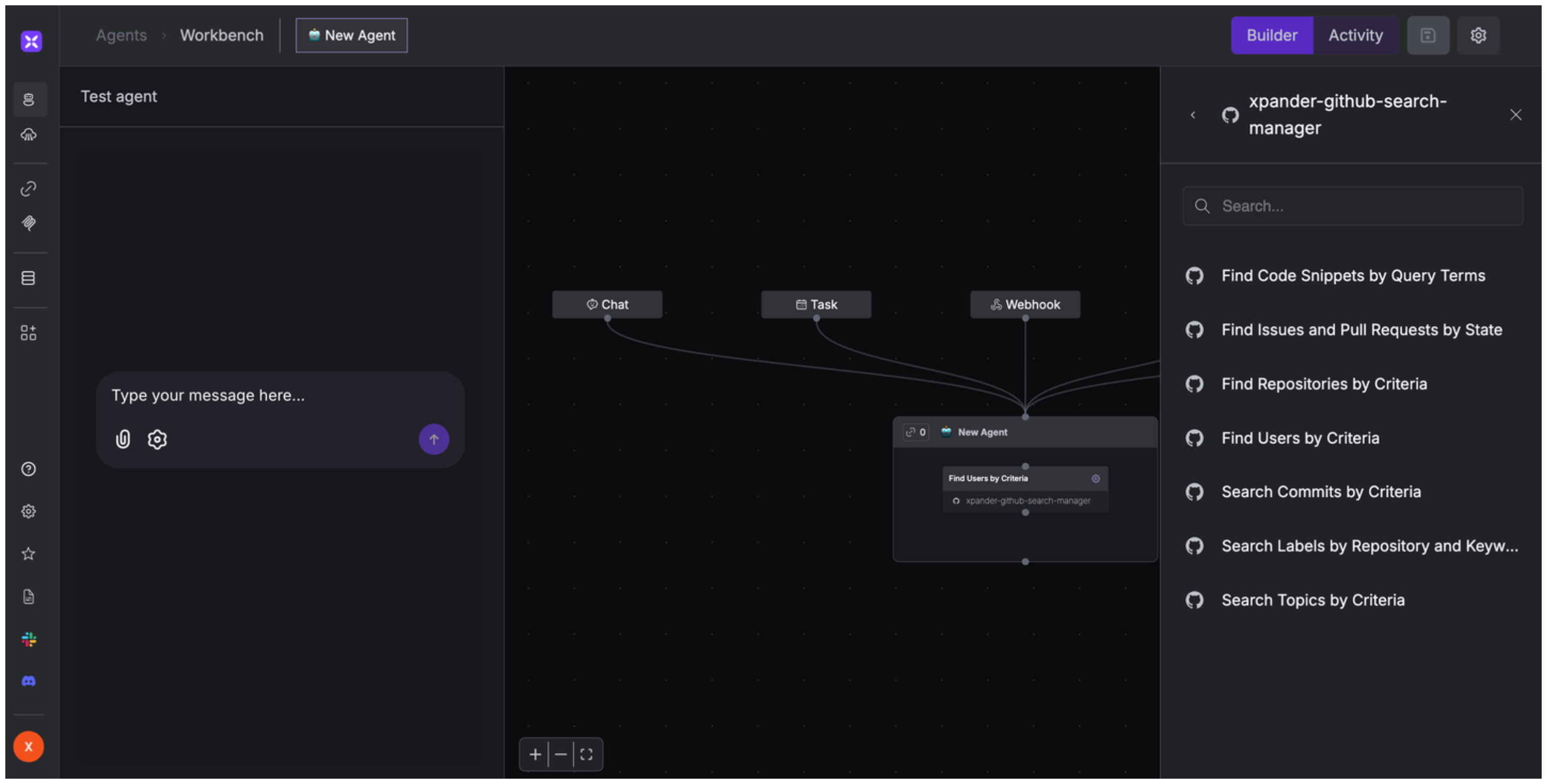Click the attachment paperclip icon in chat
The height and width of the screenshot is (784, 1547).
coord(122,439)
